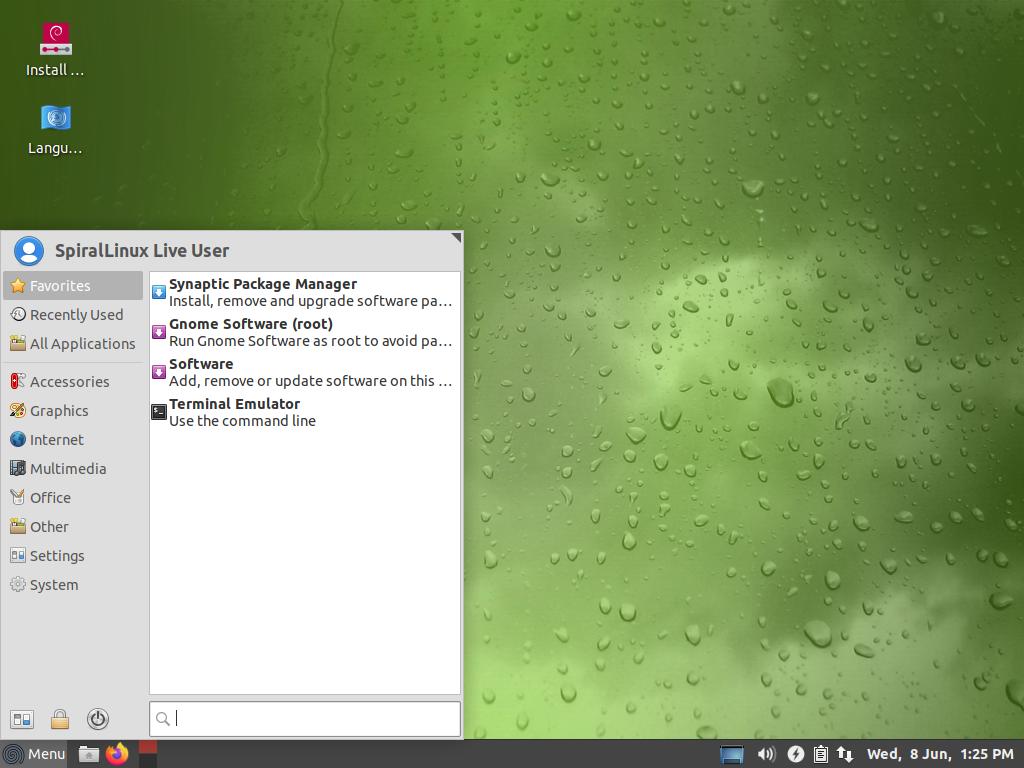Select the Office category
The image size is (1024, 768).
[72, 498]
